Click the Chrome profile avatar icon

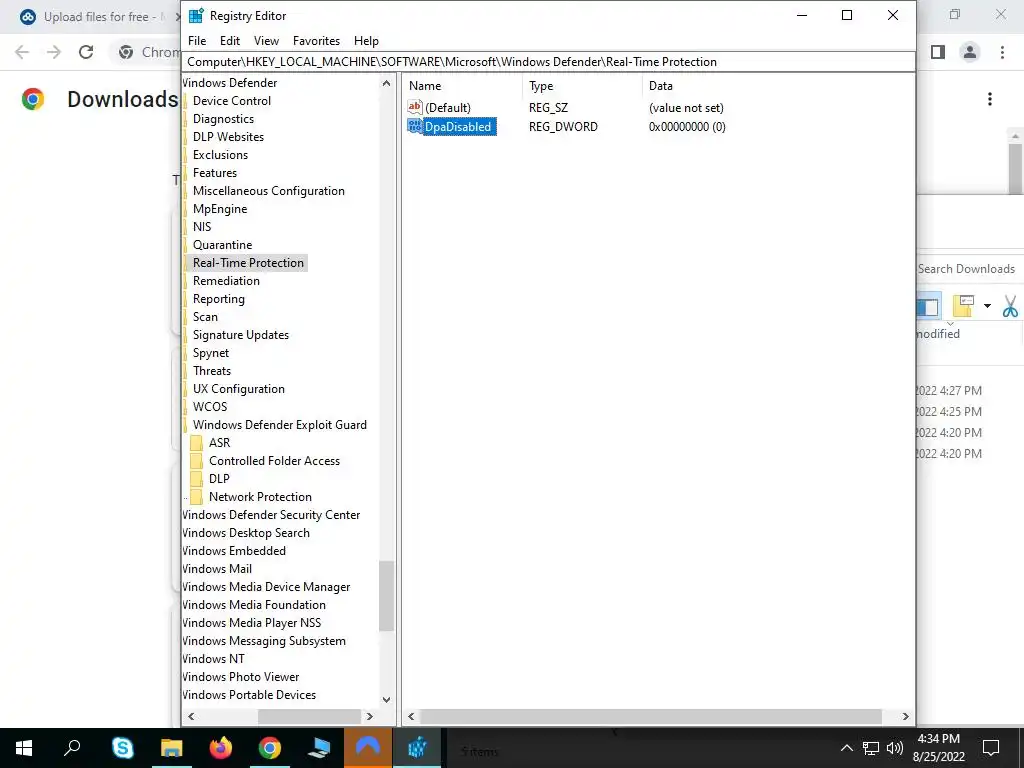tap(970, 52)
